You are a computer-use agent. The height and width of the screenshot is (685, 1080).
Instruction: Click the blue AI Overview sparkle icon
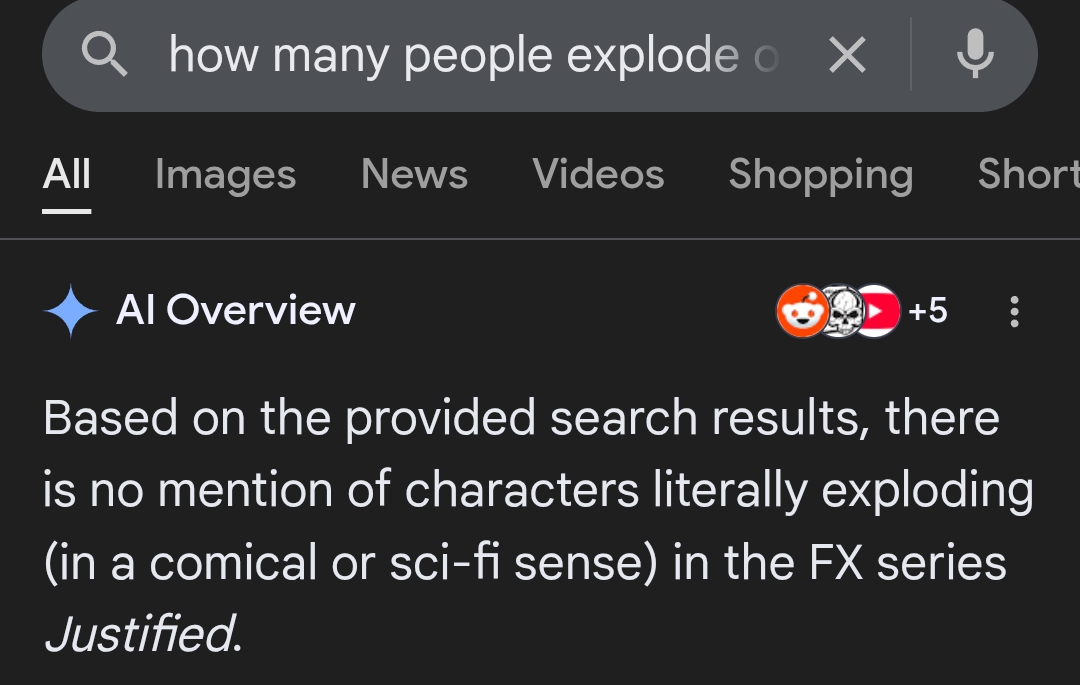[x=70, y=312]
